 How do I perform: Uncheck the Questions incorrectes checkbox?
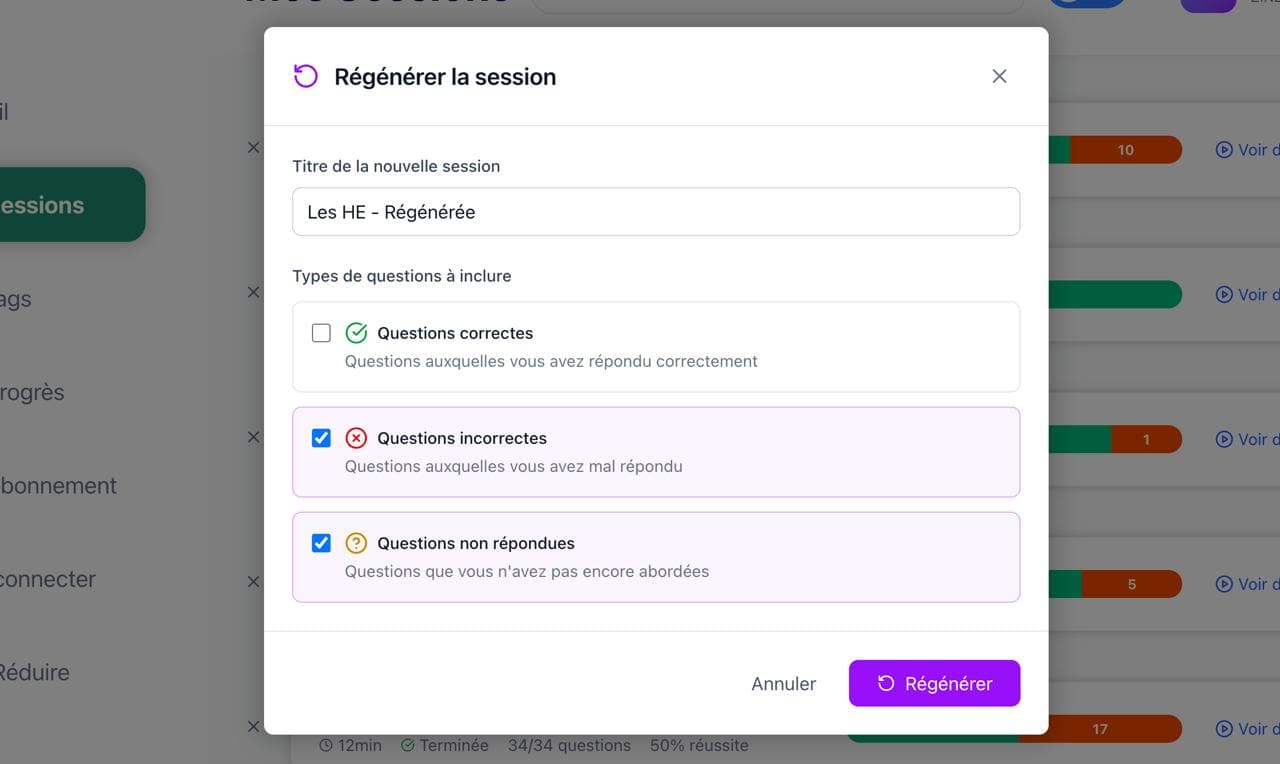(x=321, y=437)
